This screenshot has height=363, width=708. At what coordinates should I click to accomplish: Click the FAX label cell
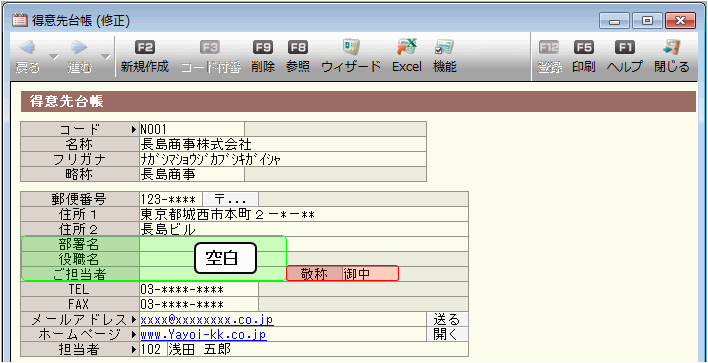(x=80, y=304)
